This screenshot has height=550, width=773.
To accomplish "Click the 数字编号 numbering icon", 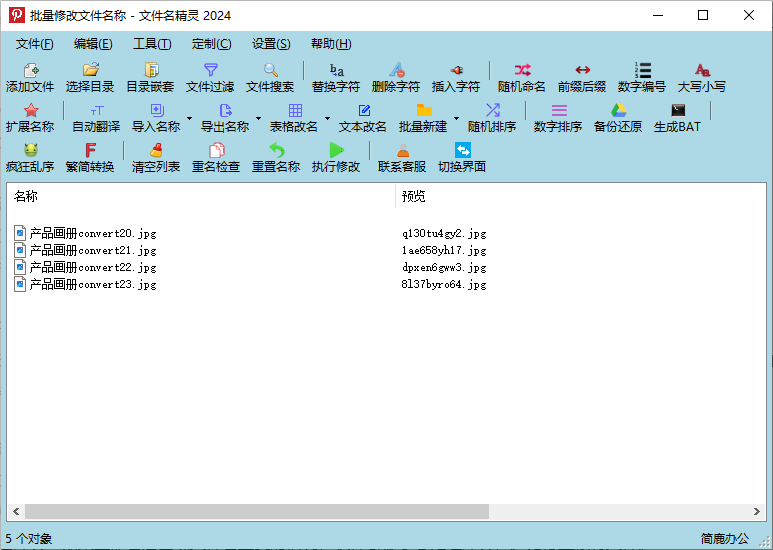I will [x=642, y=77].
